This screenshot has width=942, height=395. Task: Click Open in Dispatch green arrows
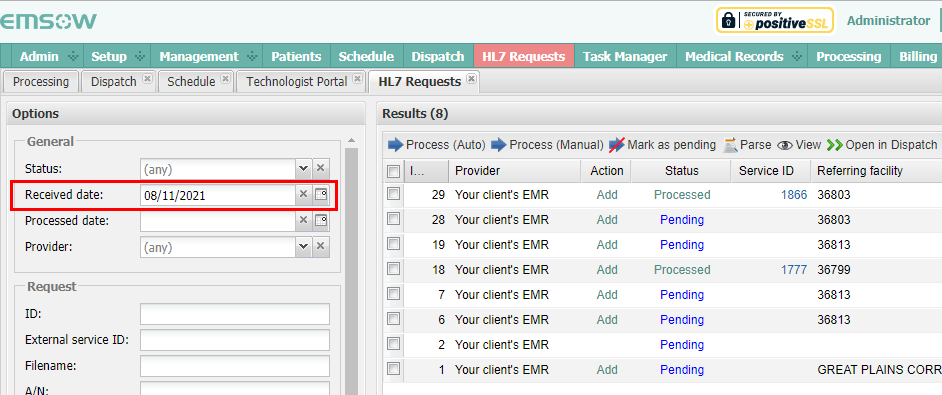[x=835, y=145]
